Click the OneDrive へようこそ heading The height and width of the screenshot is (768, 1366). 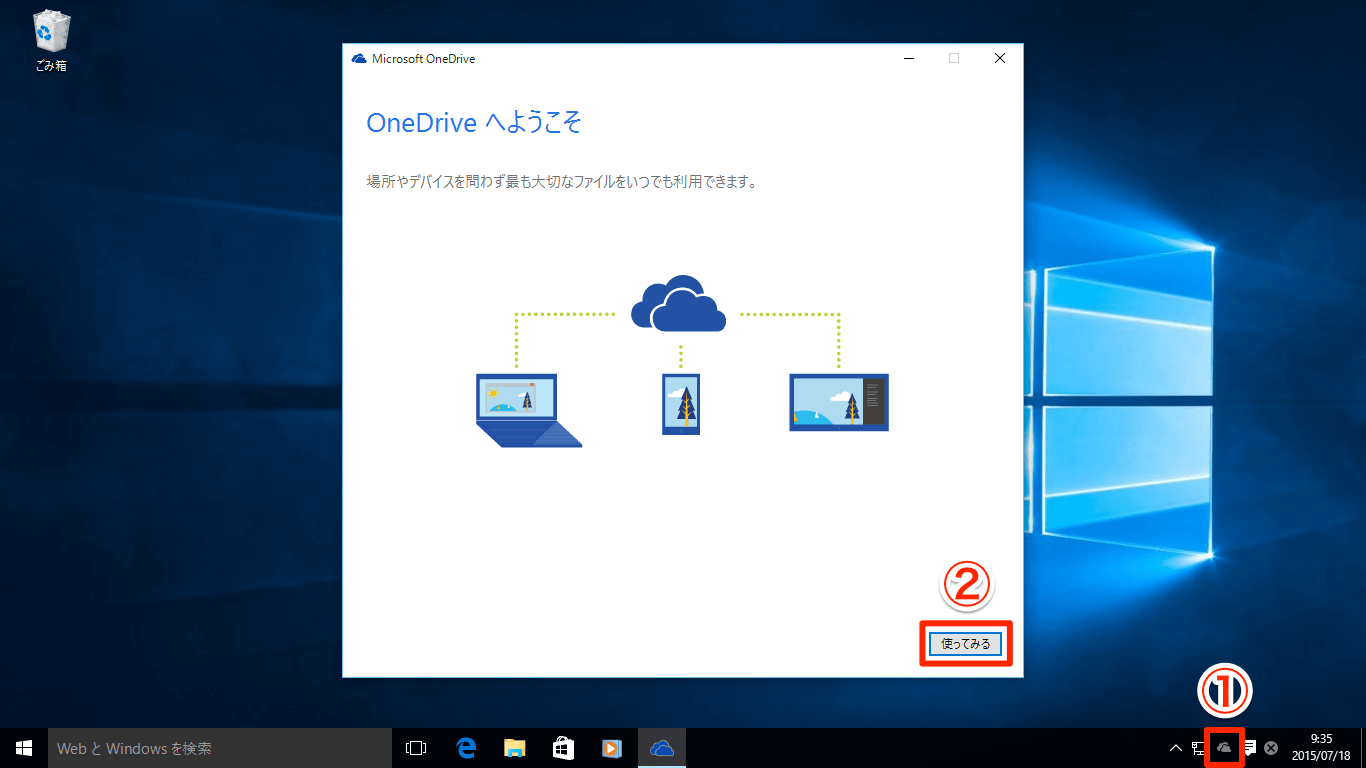click(475, 123)
